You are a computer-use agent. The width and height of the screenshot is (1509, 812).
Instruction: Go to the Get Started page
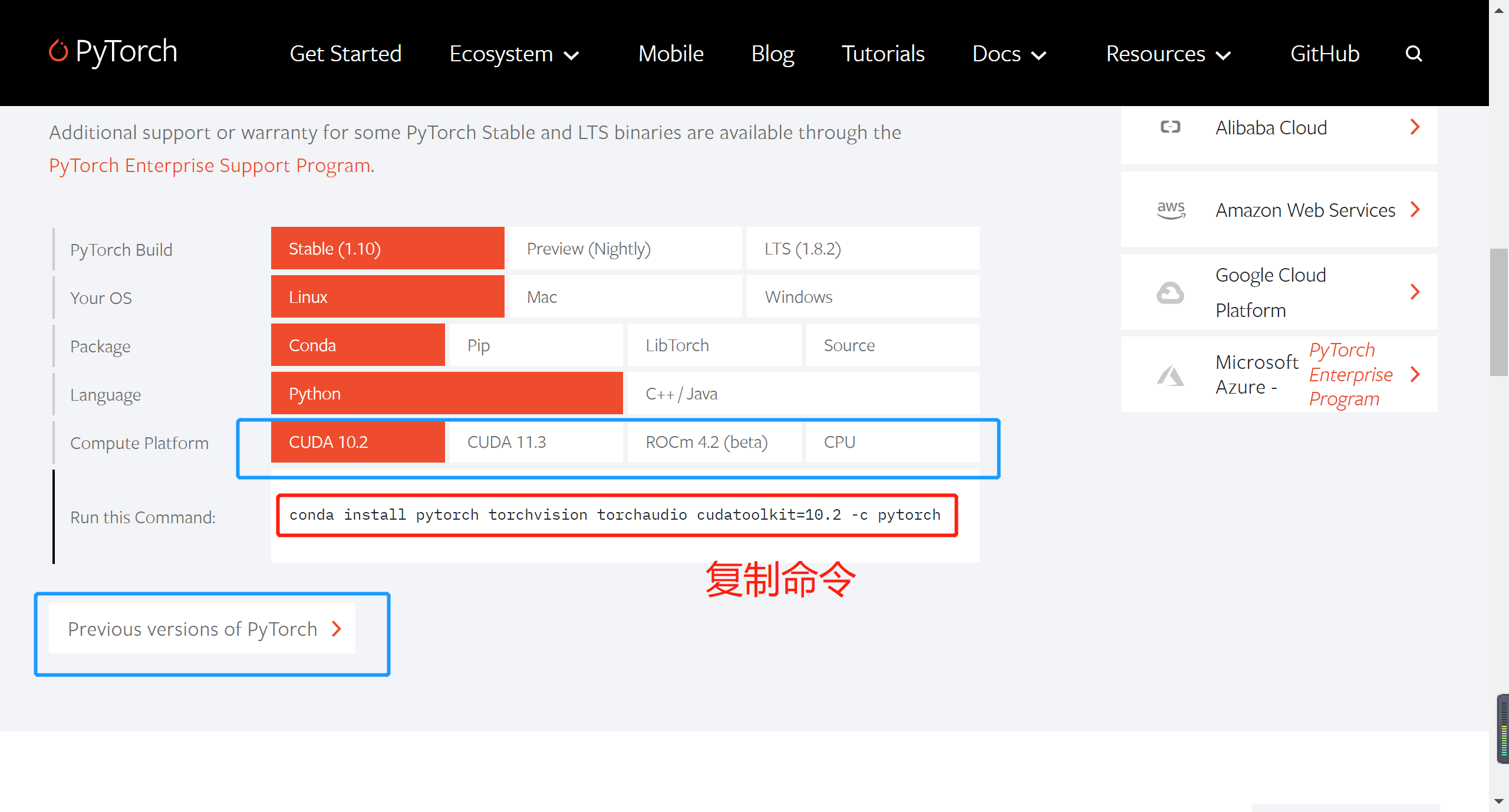345,54
